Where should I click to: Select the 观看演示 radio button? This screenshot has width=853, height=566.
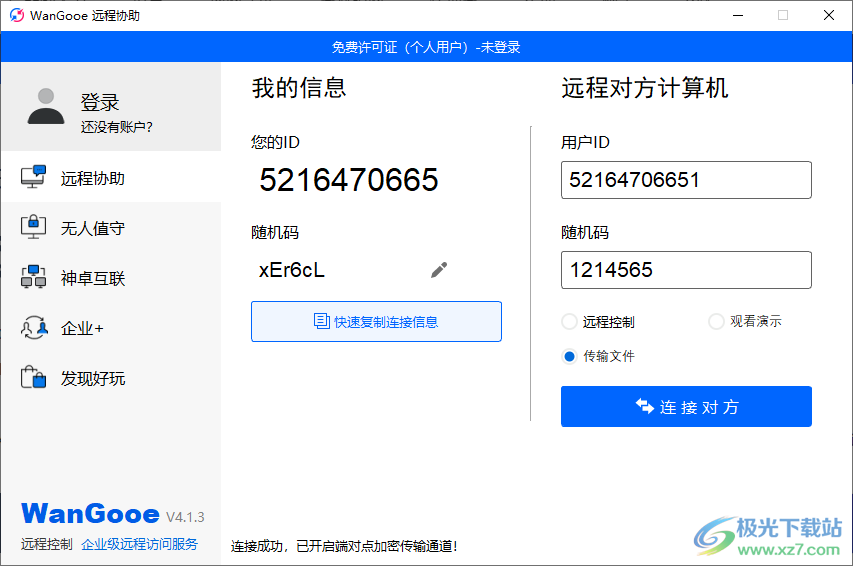(x=716, y=322)
